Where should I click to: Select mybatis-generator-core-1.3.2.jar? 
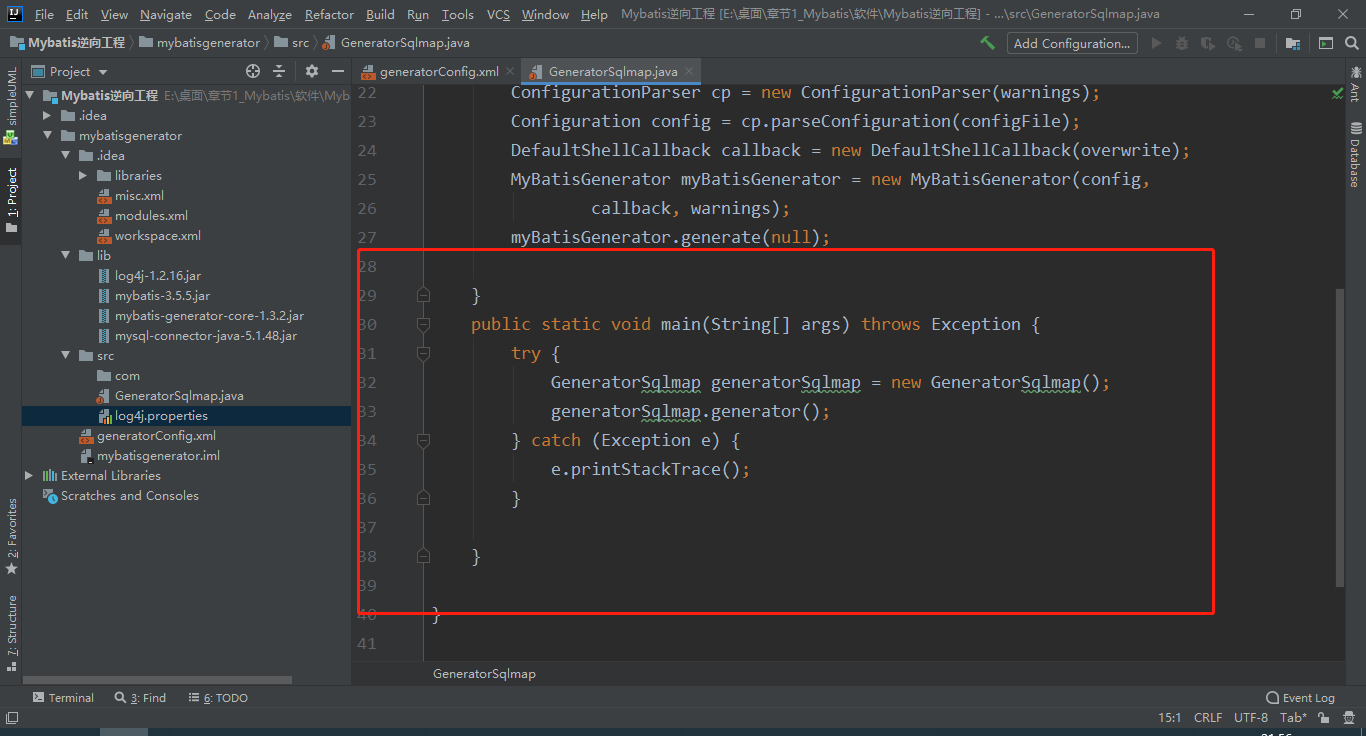tap(209, 316)
